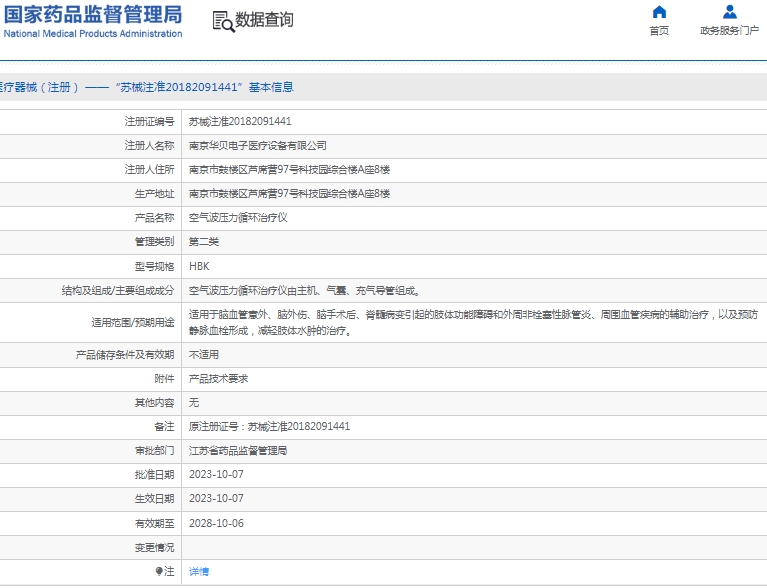The height and width of the screenshot is (588, 767).
Task: Click the bullet icon beside 注
Action: click(x=158, y=571)
